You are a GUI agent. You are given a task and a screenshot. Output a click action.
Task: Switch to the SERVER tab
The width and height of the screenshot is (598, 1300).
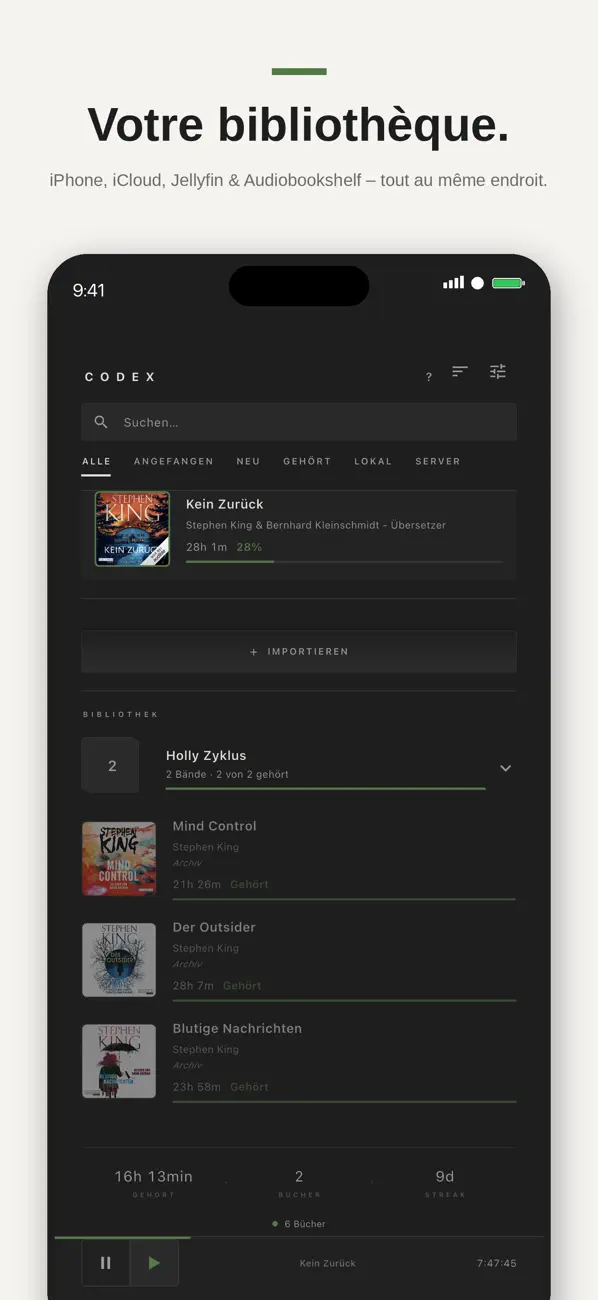pyautogui.click(x=438, y=461)
